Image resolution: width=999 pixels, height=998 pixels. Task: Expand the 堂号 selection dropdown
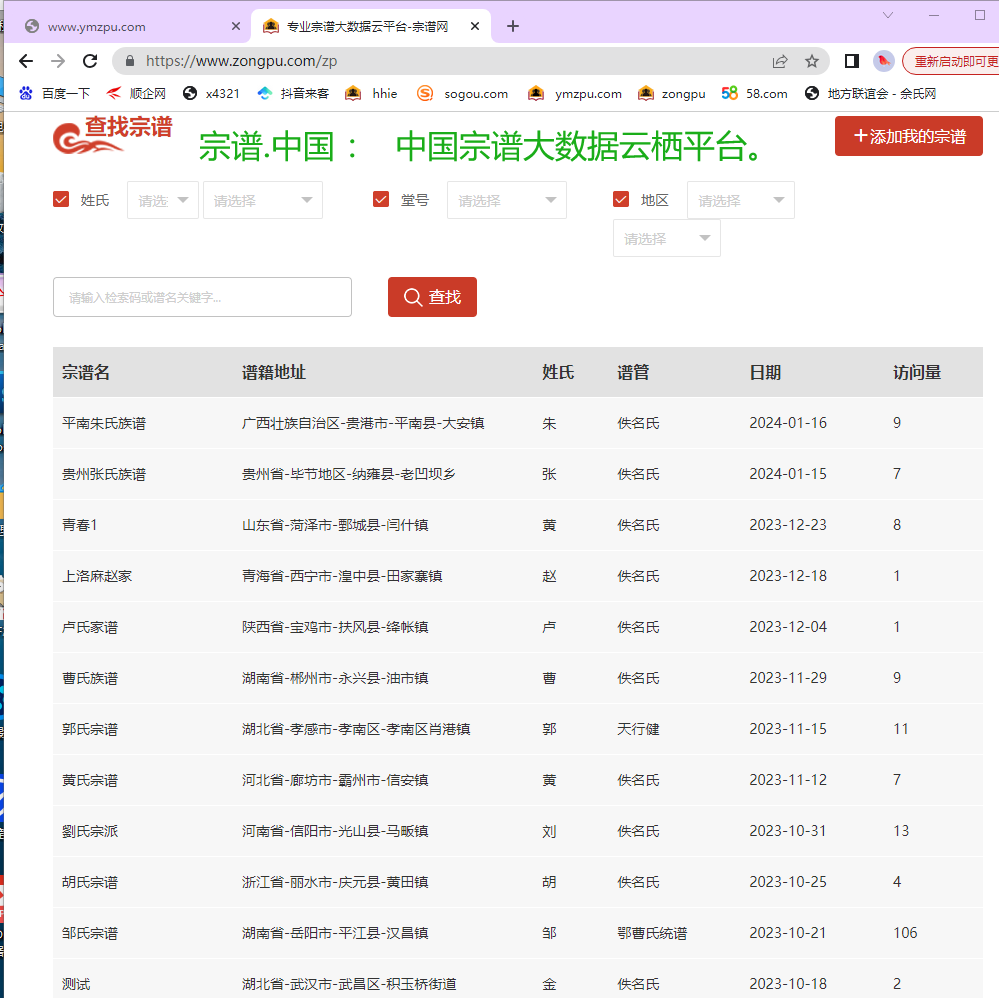pyautogui.click(x=507, y=200)
